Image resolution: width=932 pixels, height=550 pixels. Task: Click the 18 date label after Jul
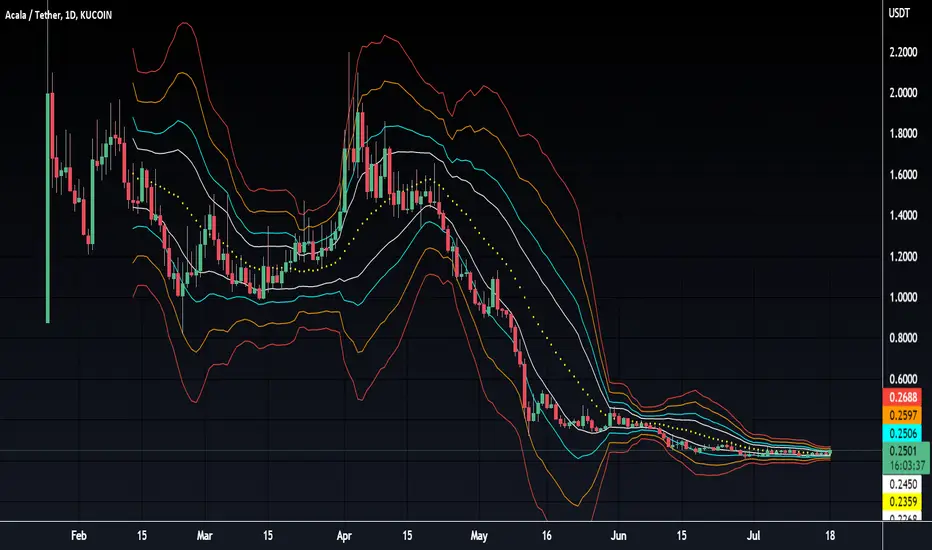(830, 536)
